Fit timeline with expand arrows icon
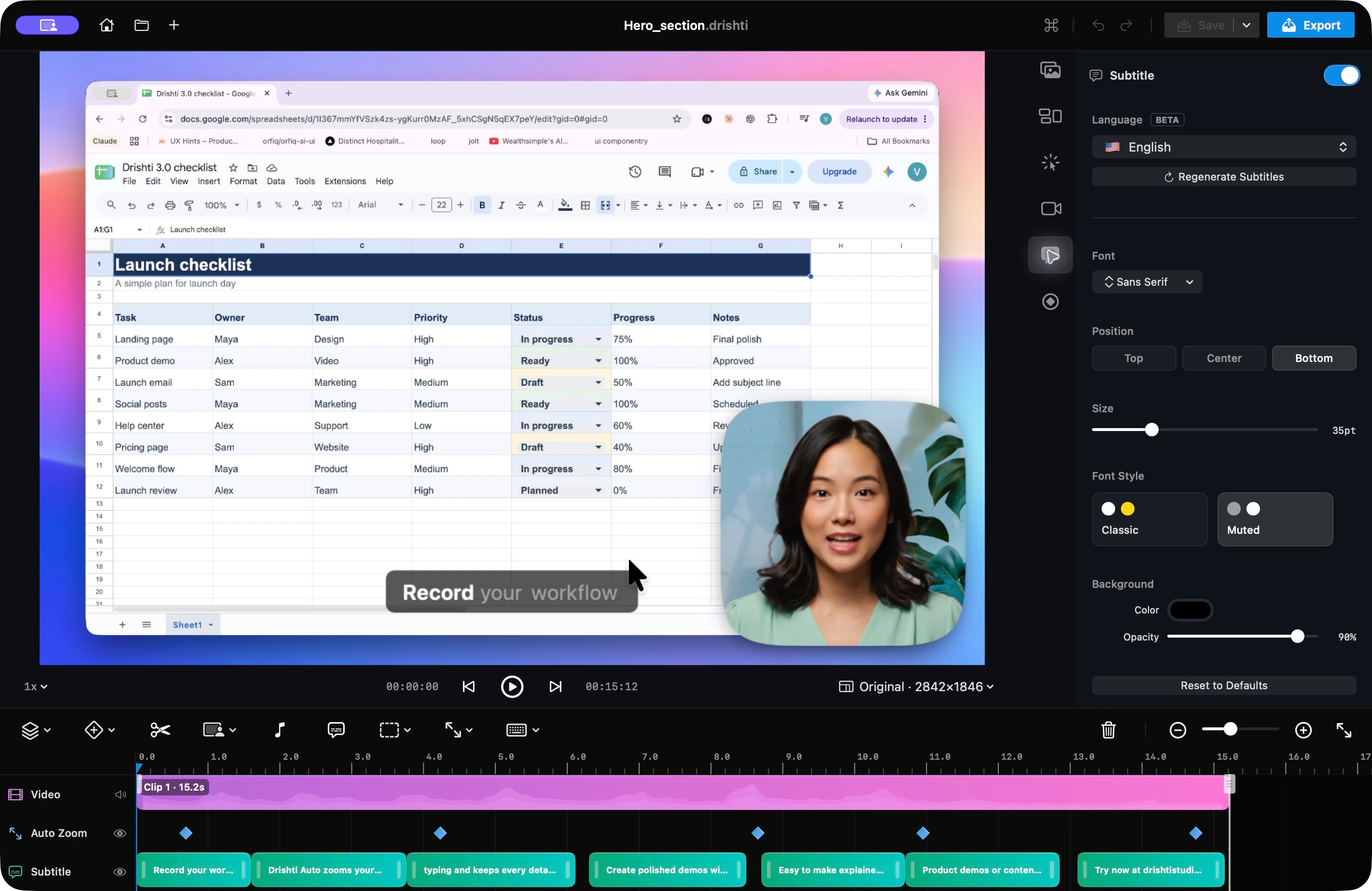This screenshot has width=1372, height=891. tap(1344, 730)
